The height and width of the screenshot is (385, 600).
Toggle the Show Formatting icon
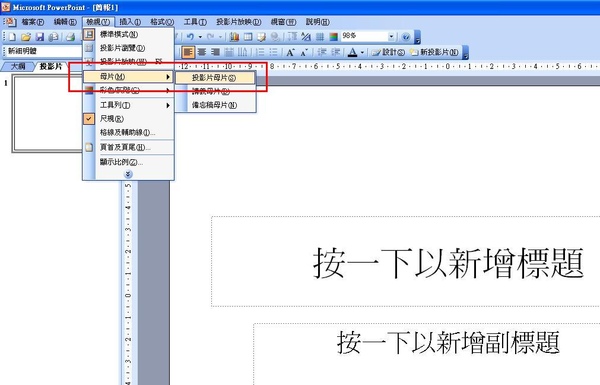pos(306,37)
